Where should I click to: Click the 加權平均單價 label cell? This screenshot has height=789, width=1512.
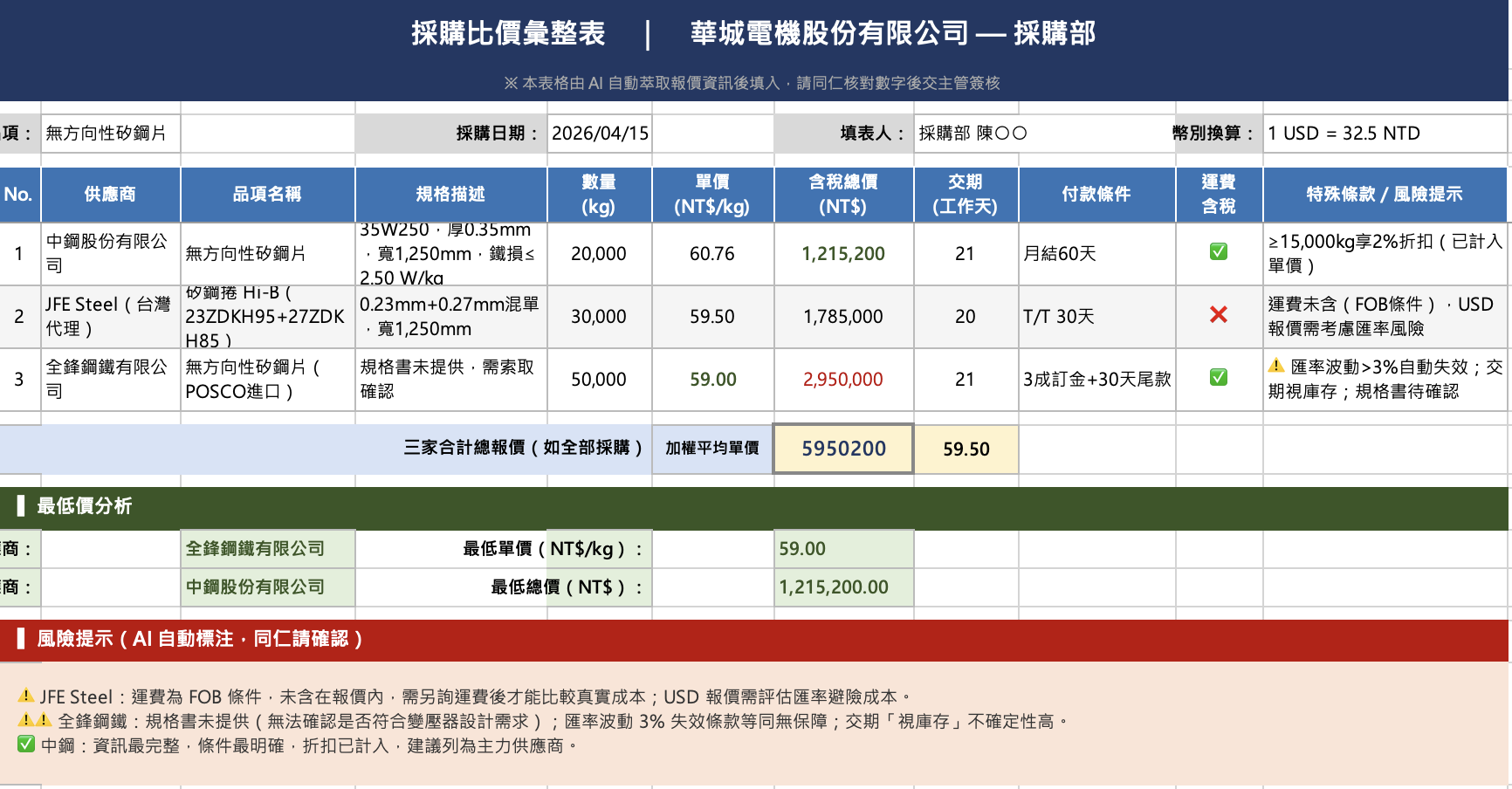pos(713,449)
